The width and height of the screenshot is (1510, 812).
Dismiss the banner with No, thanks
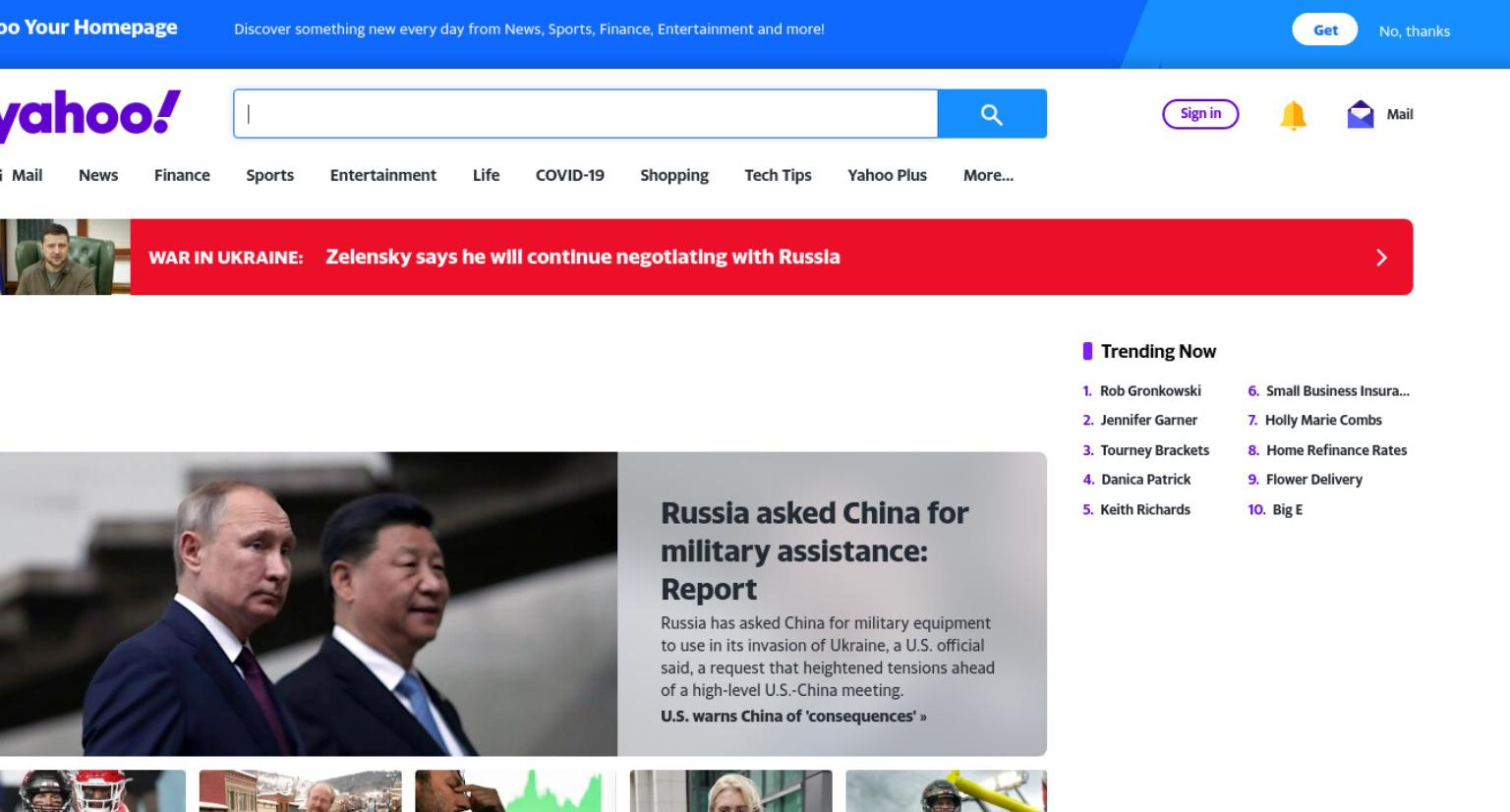tap(1414, 30)
